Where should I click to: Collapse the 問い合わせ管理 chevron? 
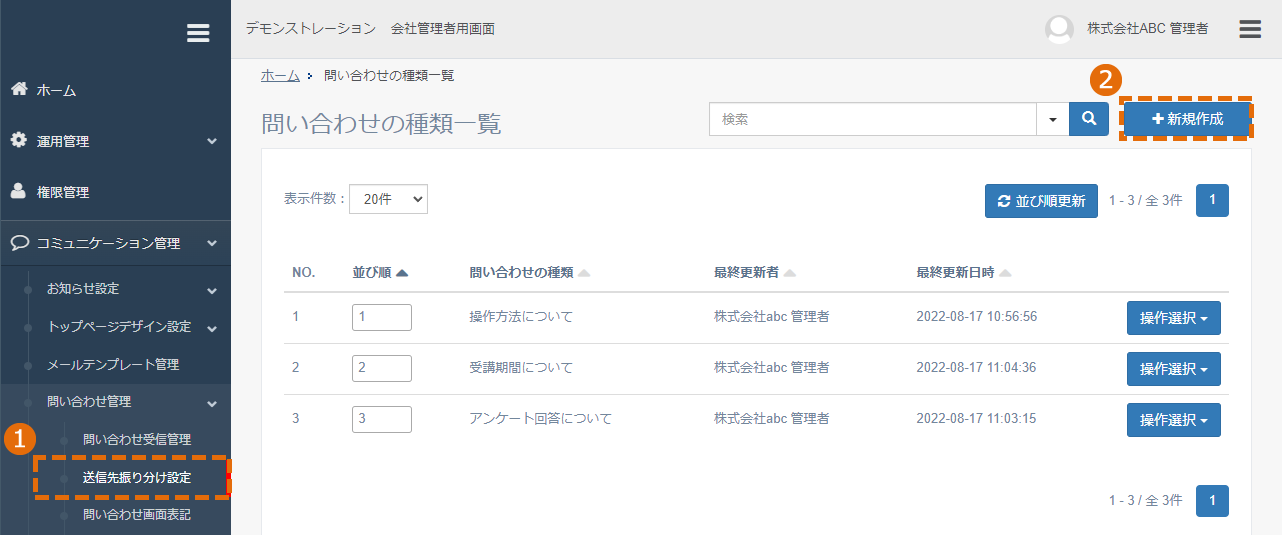click(212, 403)
